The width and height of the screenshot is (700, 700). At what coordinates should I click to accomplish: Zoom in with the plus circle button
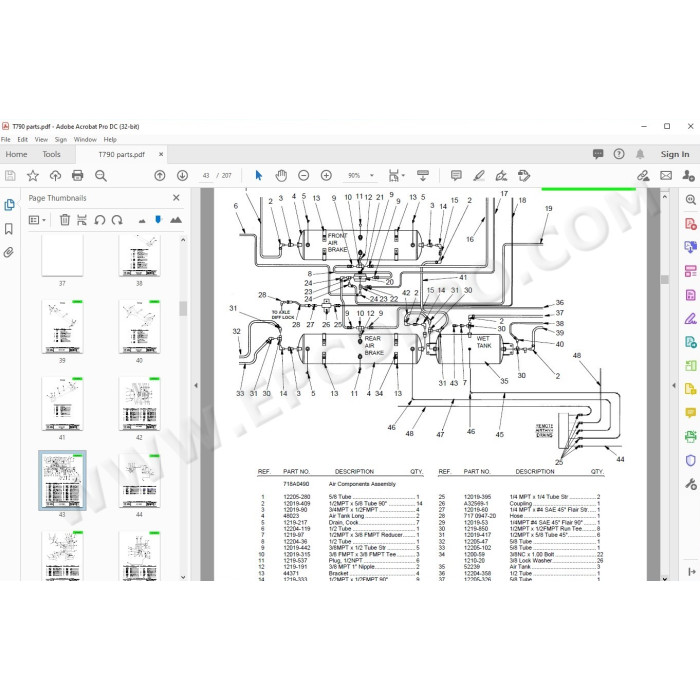point(326,175)
